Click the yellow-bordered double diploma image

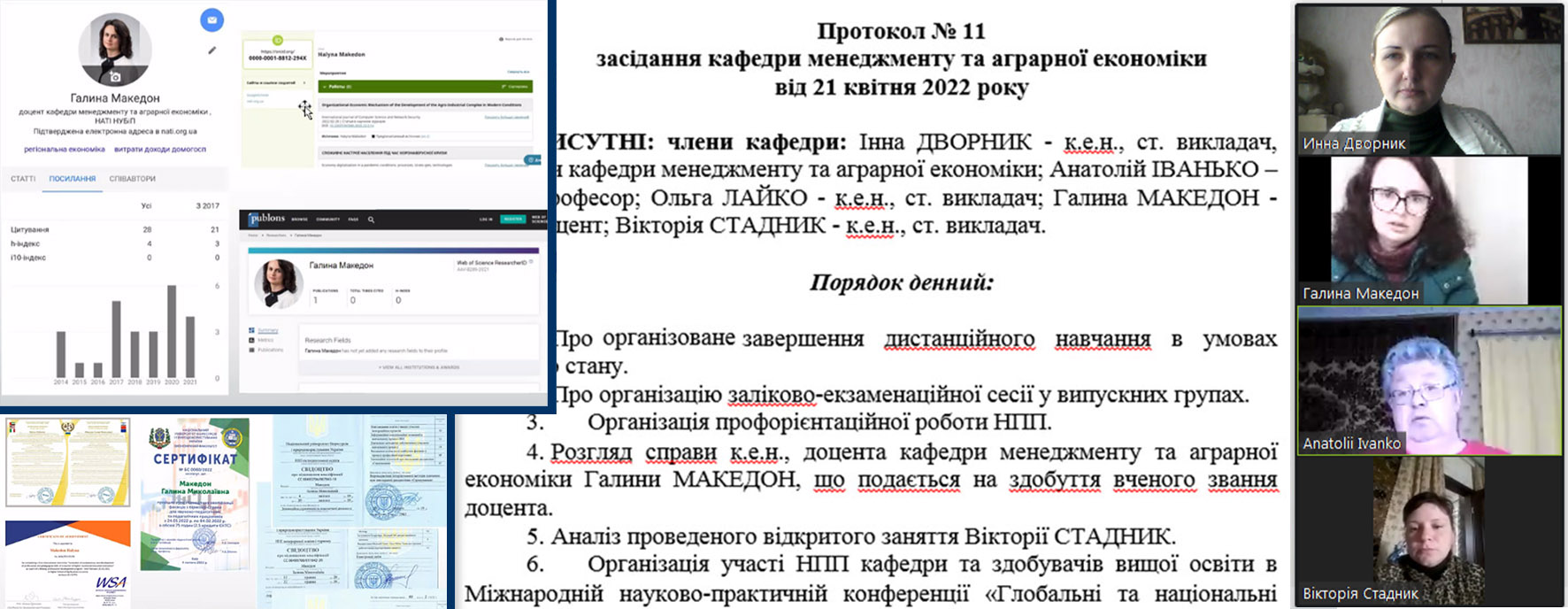pyautogui.click(x=68, y=463)
